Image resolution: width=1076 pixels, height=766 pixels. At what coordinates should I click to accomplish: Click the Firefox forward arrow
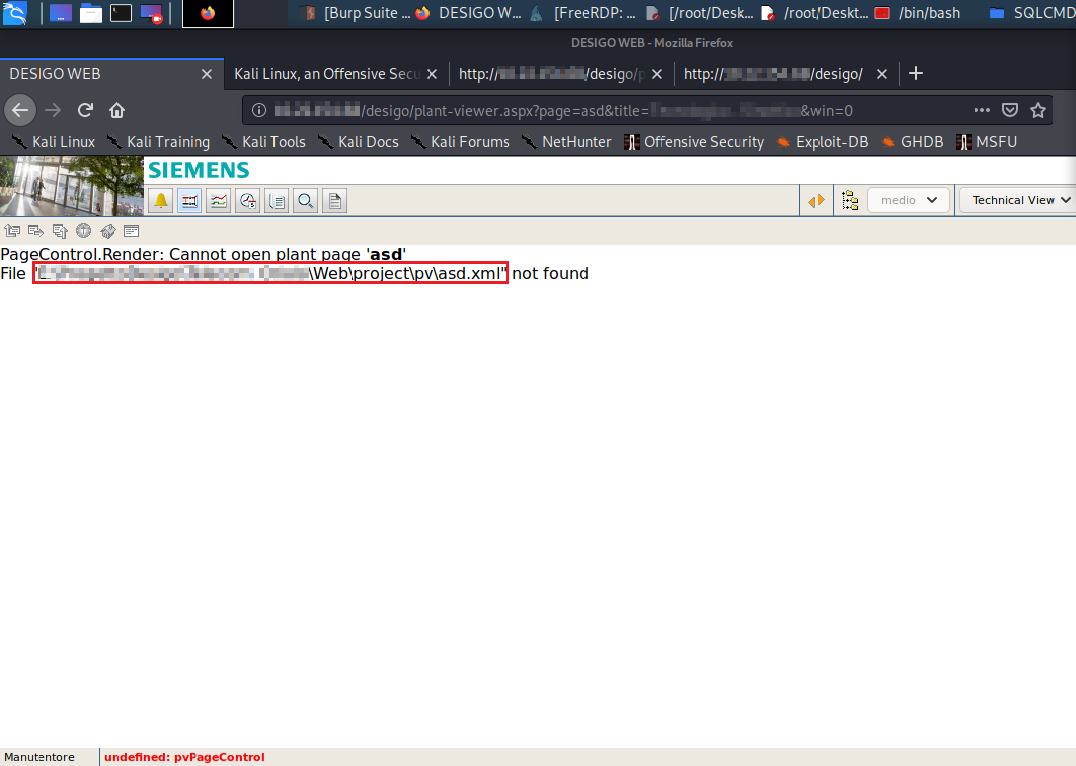(53, 110)
